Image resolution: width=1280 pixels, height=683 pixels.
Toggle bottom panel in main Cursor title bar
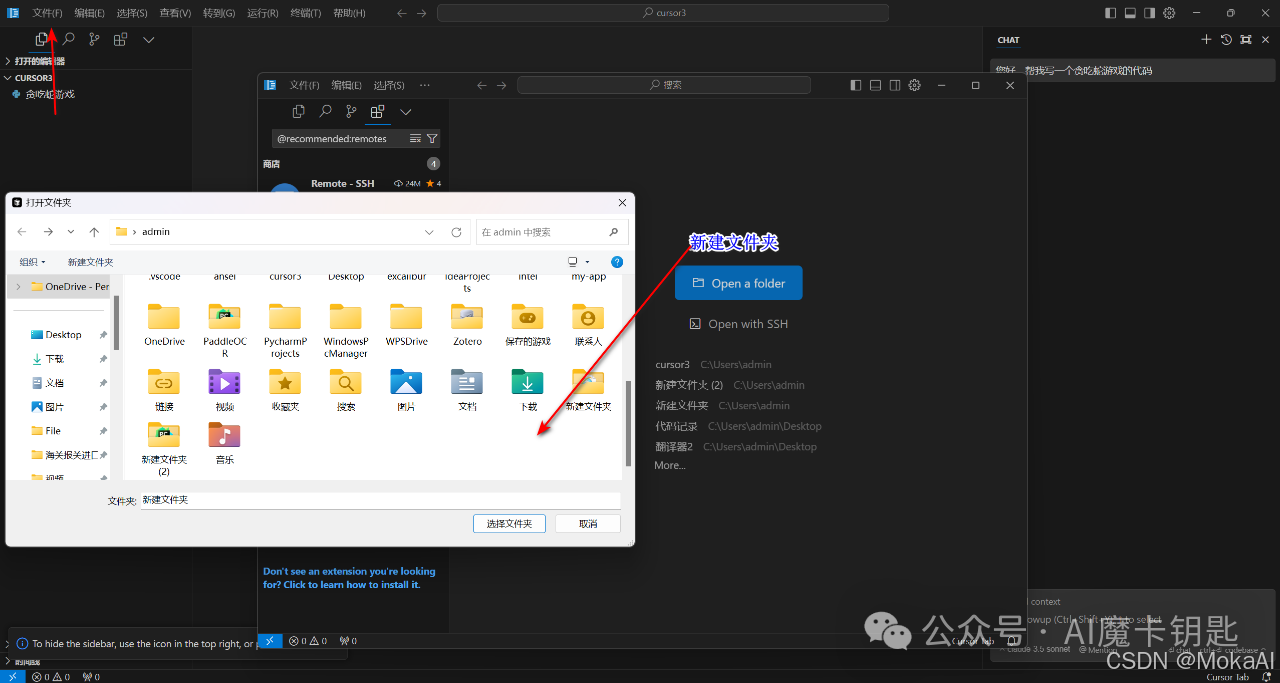pos(1130,13)
